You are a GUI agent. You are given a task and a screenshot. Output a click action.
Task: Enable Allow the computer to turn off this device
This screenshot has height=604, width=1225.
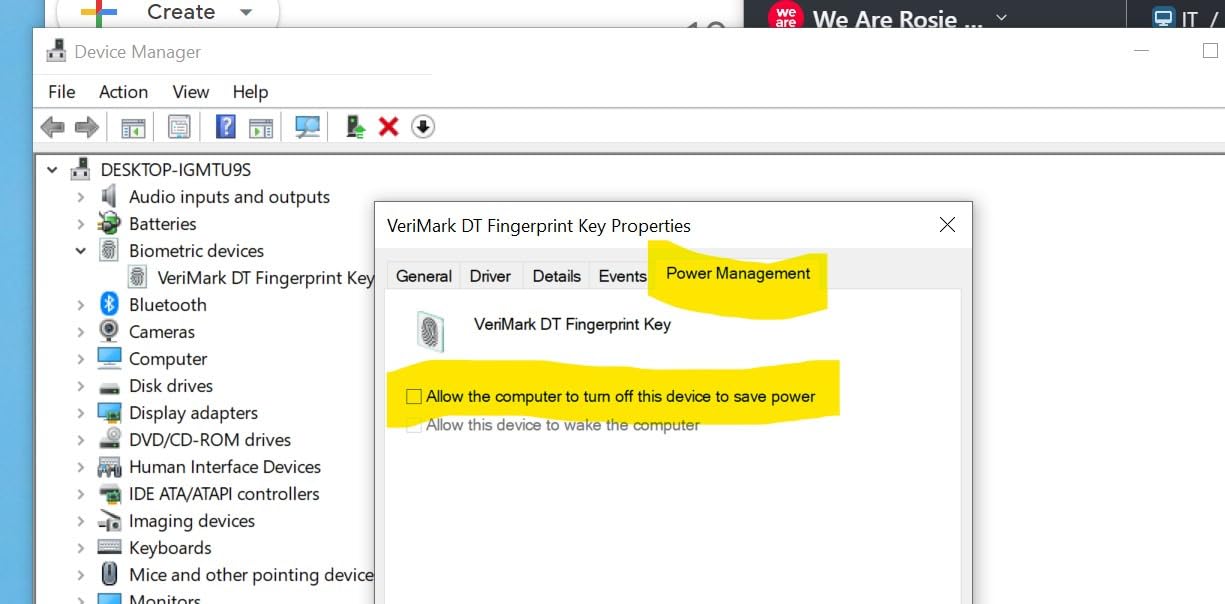[414, 397]
